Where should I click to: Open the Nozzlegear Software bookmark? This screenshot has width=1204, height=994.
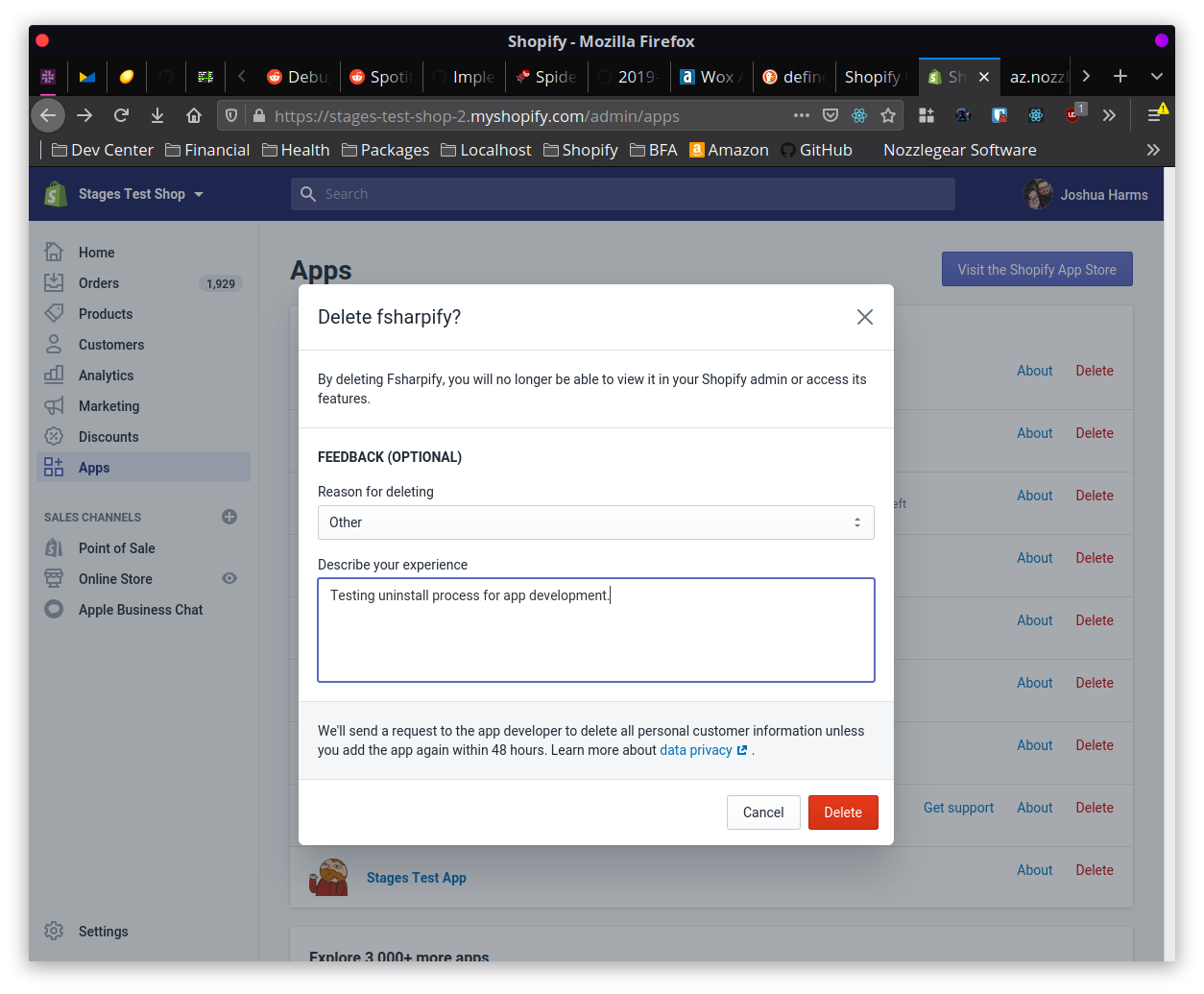click(959, 150)
